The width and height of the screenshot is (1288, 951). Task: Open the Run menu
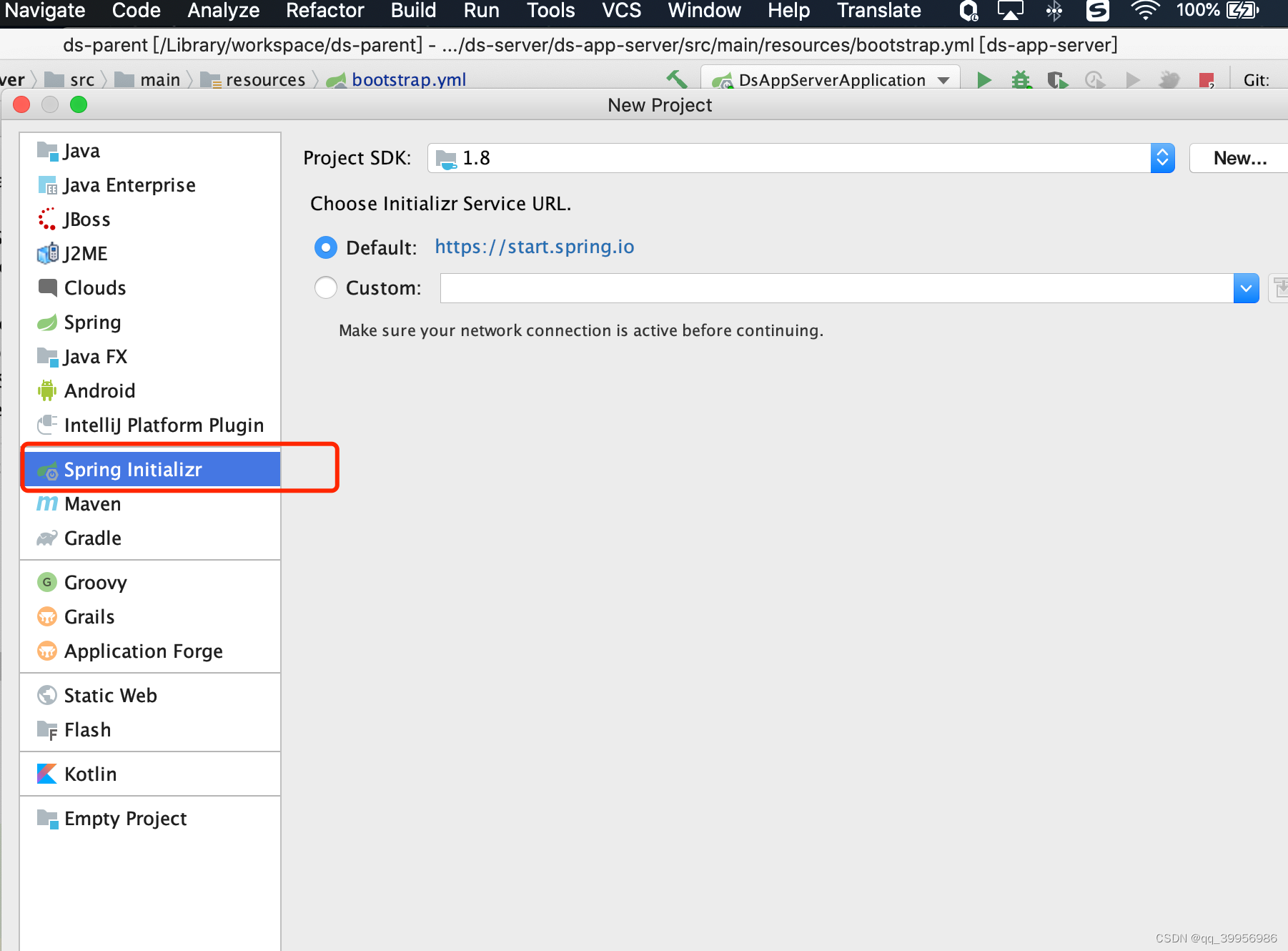pos(482,11)
